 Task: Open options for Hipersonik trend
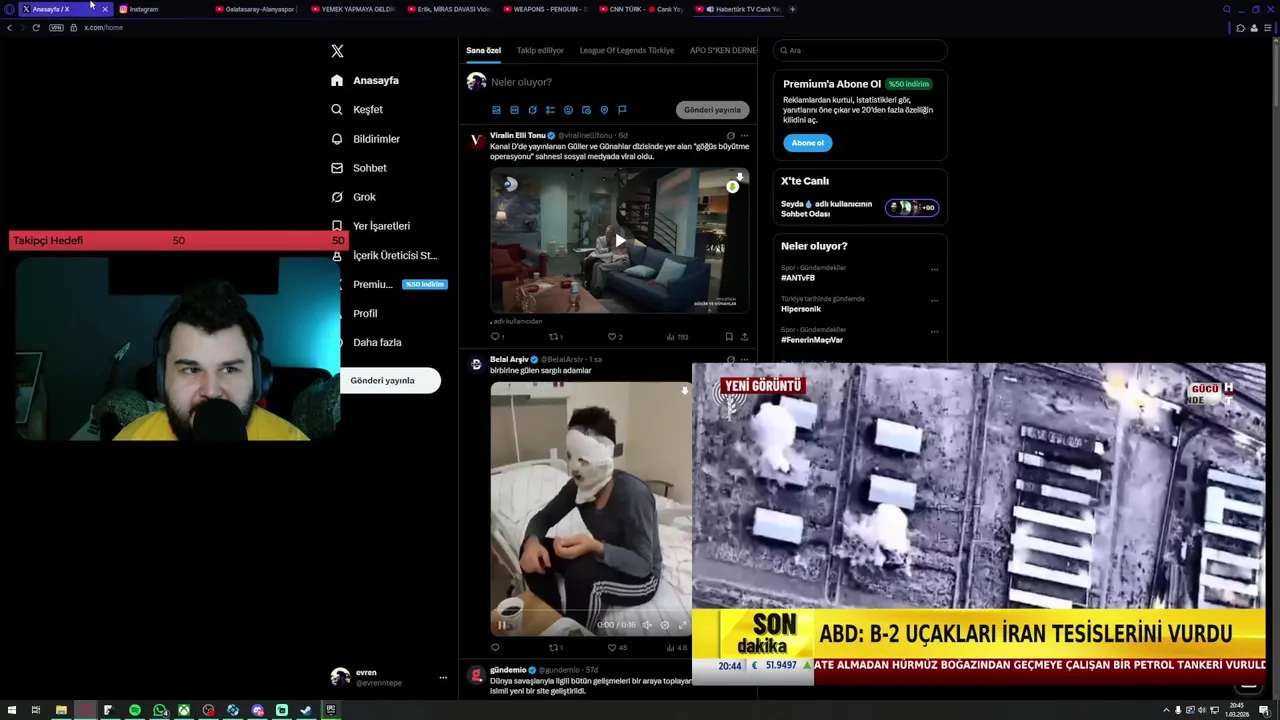[935, 300]
